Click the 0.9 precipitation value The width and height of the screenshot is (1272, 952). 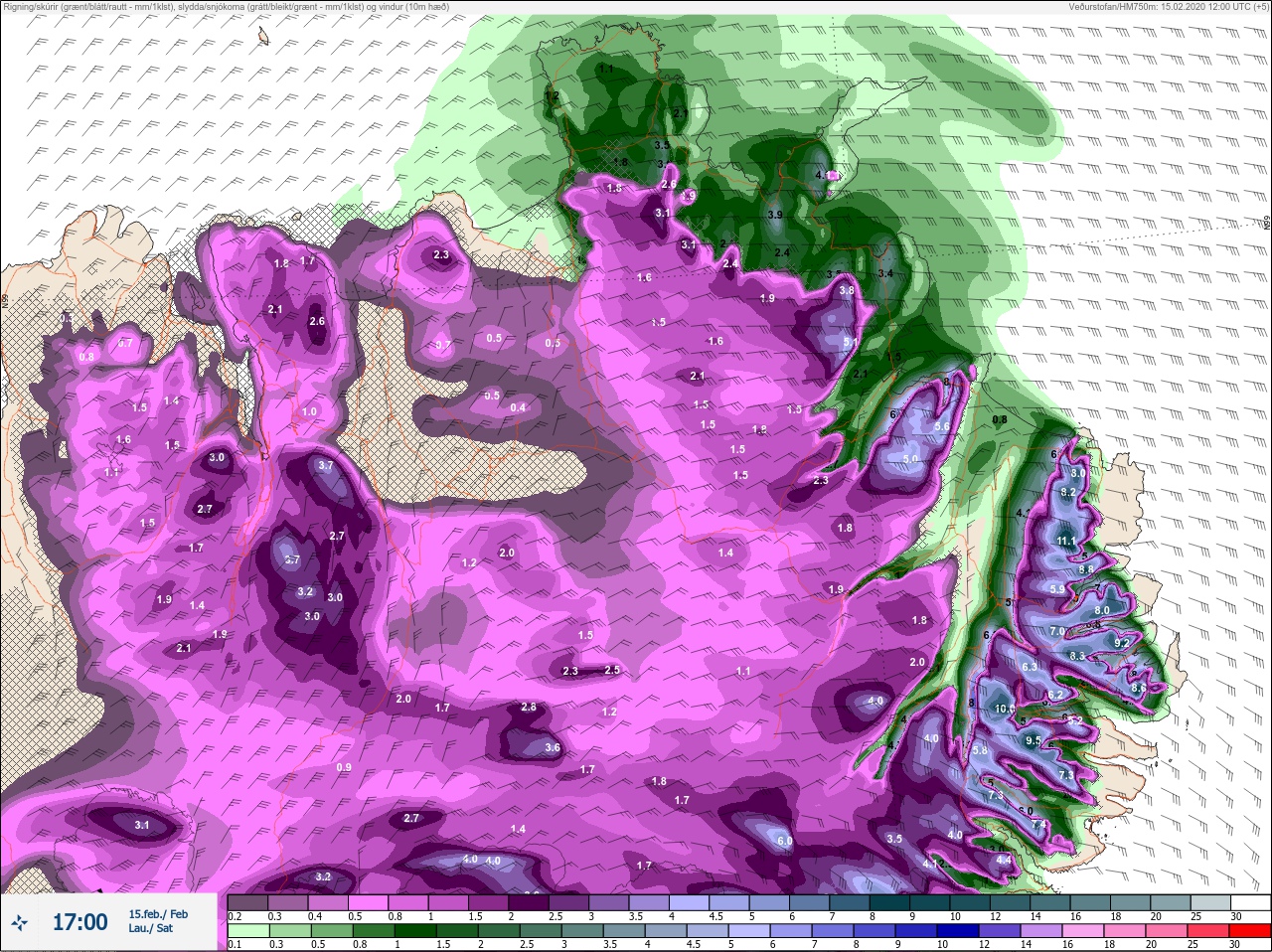tap(344, 767)
